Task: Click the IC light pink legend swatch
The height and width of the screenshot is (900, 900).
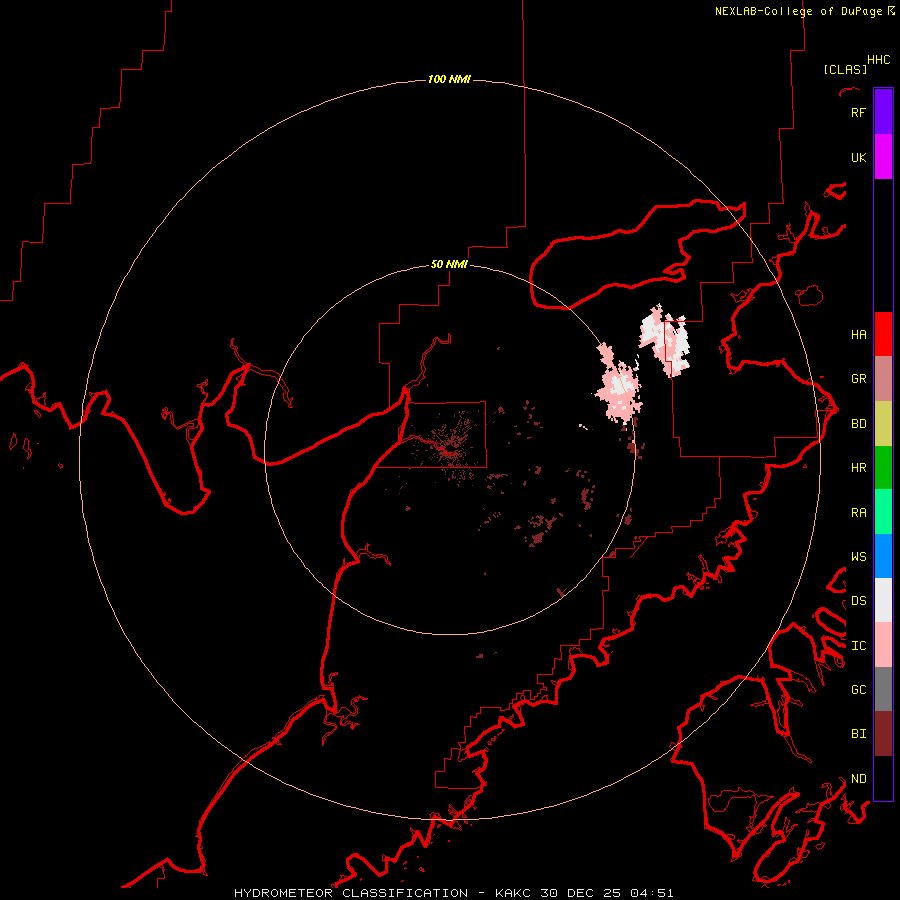Action: pos(883,645)
